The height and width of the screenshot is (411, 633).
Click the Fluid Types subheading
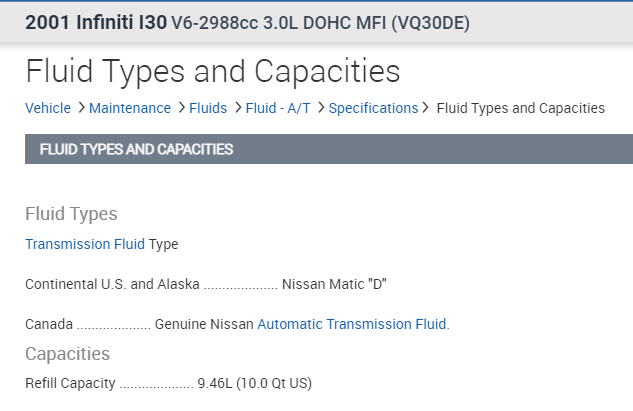pos(71,214)
